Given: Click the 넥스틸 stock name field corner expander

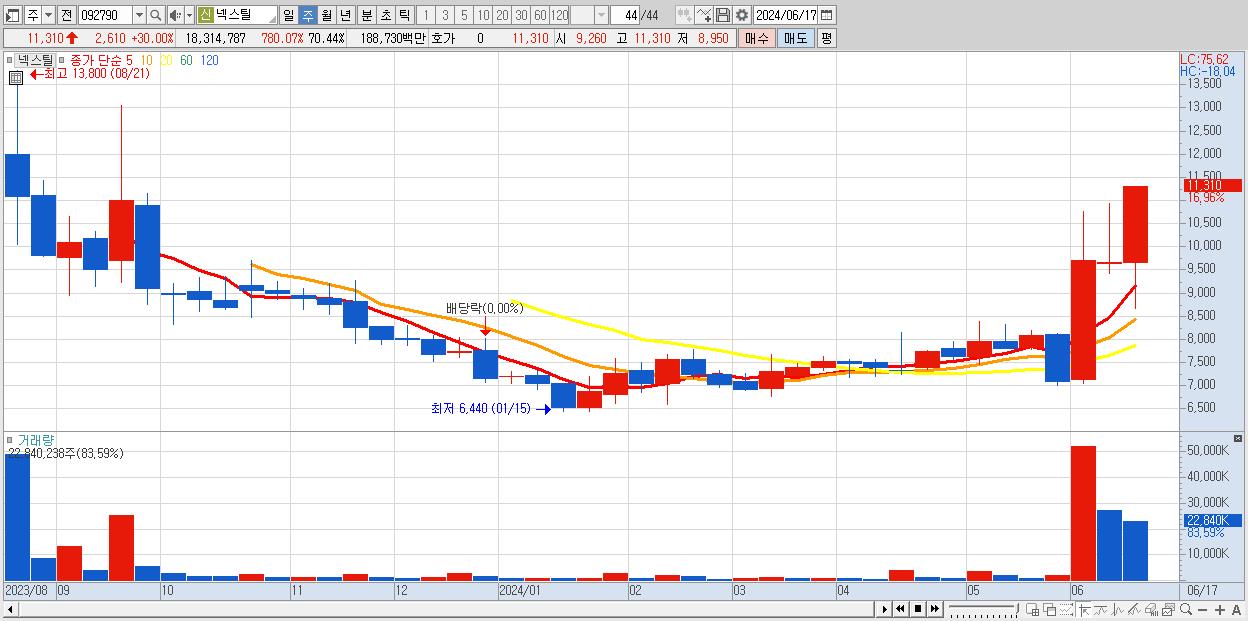Looking at the screenshot, I should 272,20.
